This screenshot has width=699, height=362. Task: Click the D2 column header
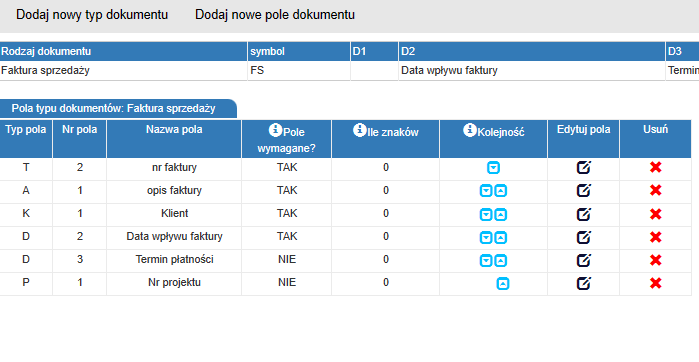[532, 51]
